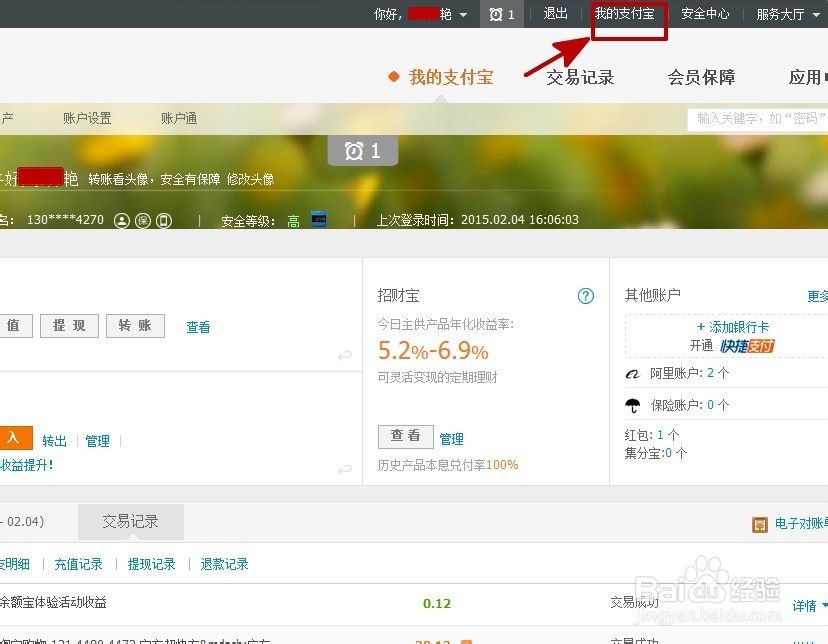Image resolution: width=828 pixels, height=644 pixels.
Task: Click the keyword search input field
Action: [757, 119]
